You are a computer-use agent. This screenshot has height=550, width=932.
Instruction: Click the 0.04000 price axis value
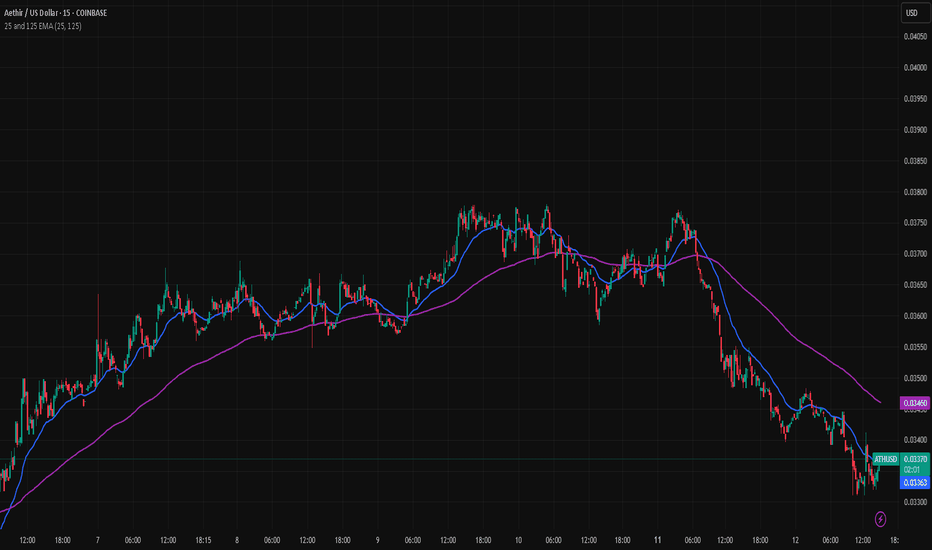(915, 67)
